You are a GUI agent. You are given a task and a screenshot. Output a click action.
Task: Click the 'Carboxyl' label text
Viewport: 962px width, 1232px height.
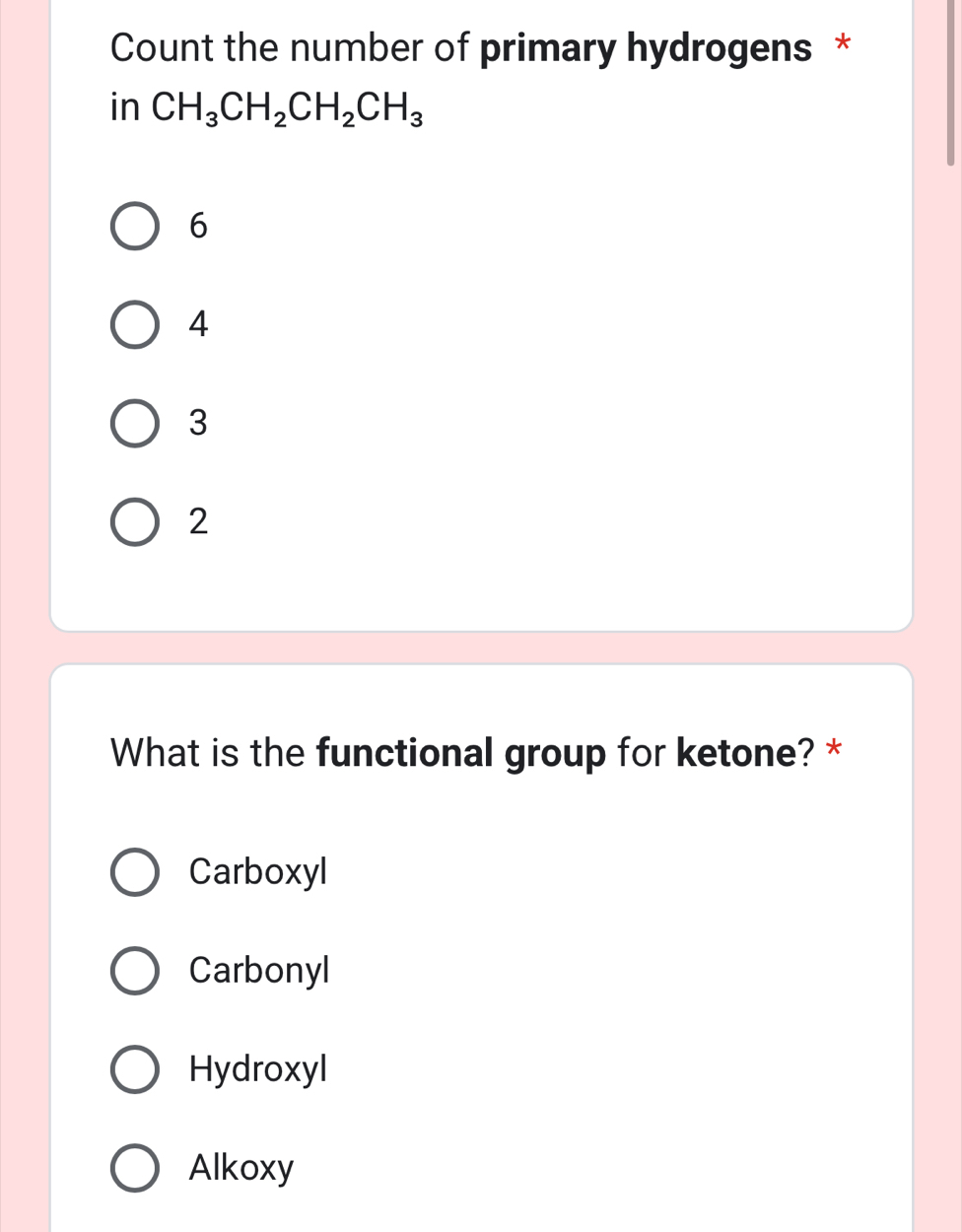click(x=257, y=872)
